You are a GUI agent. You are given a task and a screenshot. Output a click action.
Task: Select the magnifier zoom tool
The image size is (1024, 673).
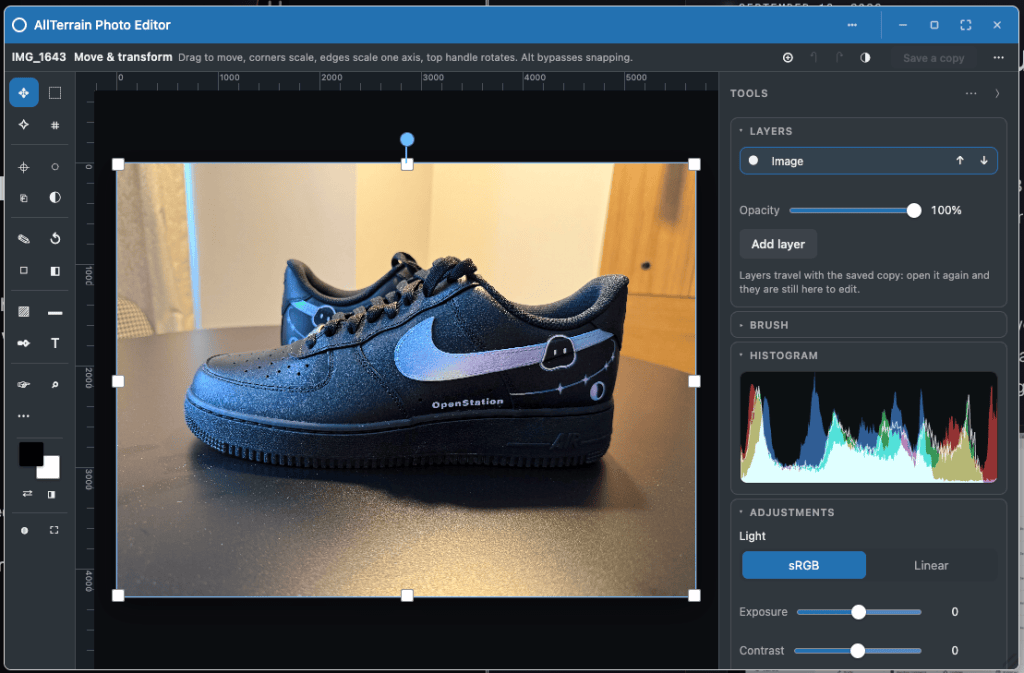pyautogui.click(x=55, y=384)
